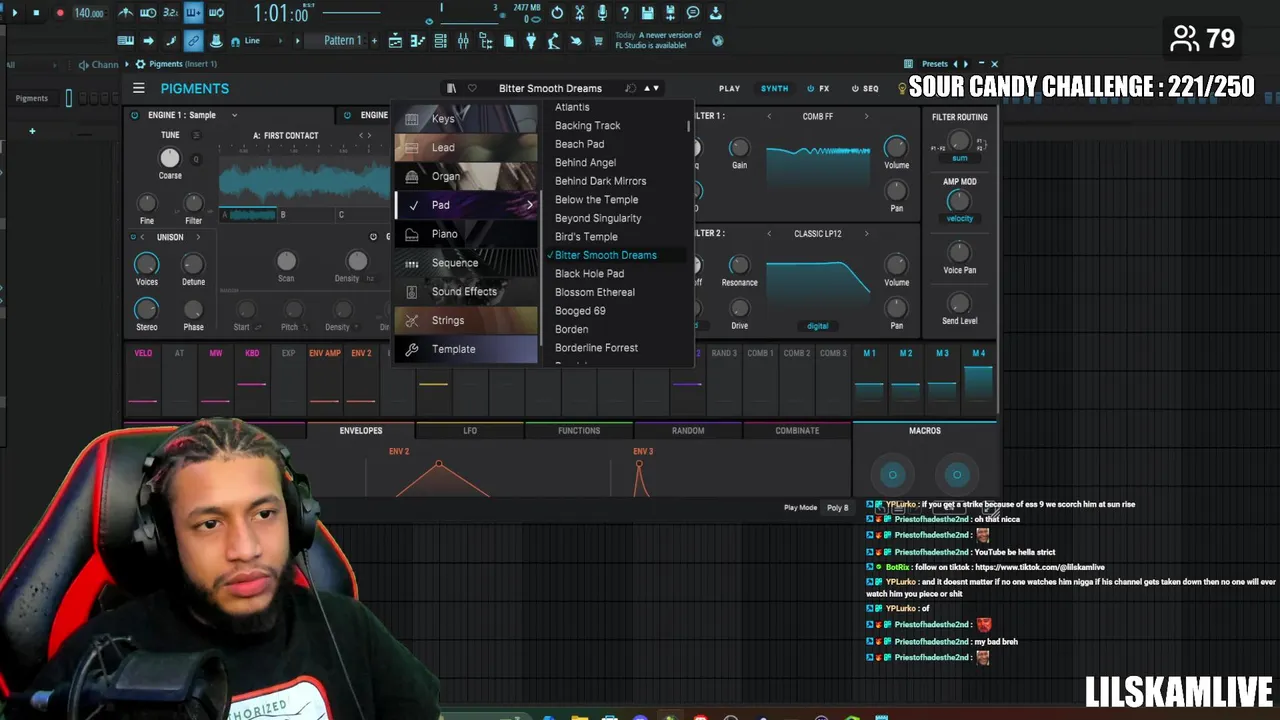Choose the Sequence preset category

(x=466, y=263)
